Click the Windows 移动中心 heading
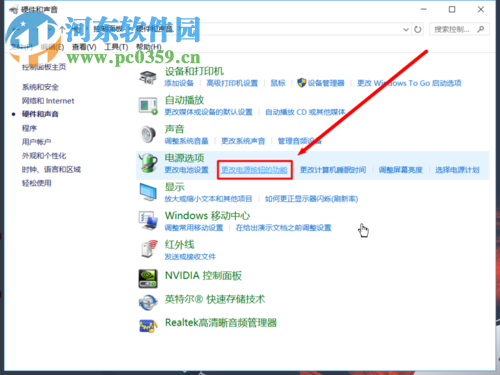The width and height of the screenshot is (500, 375). tap(207, 216)
